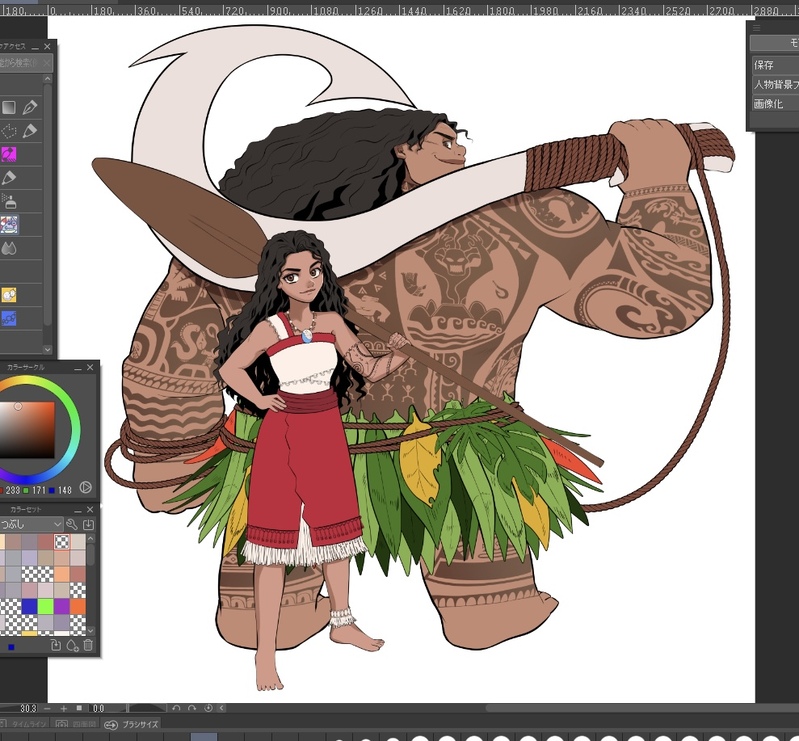
Task: Switch to the タイムライン tab
Action: coord(25,724)
